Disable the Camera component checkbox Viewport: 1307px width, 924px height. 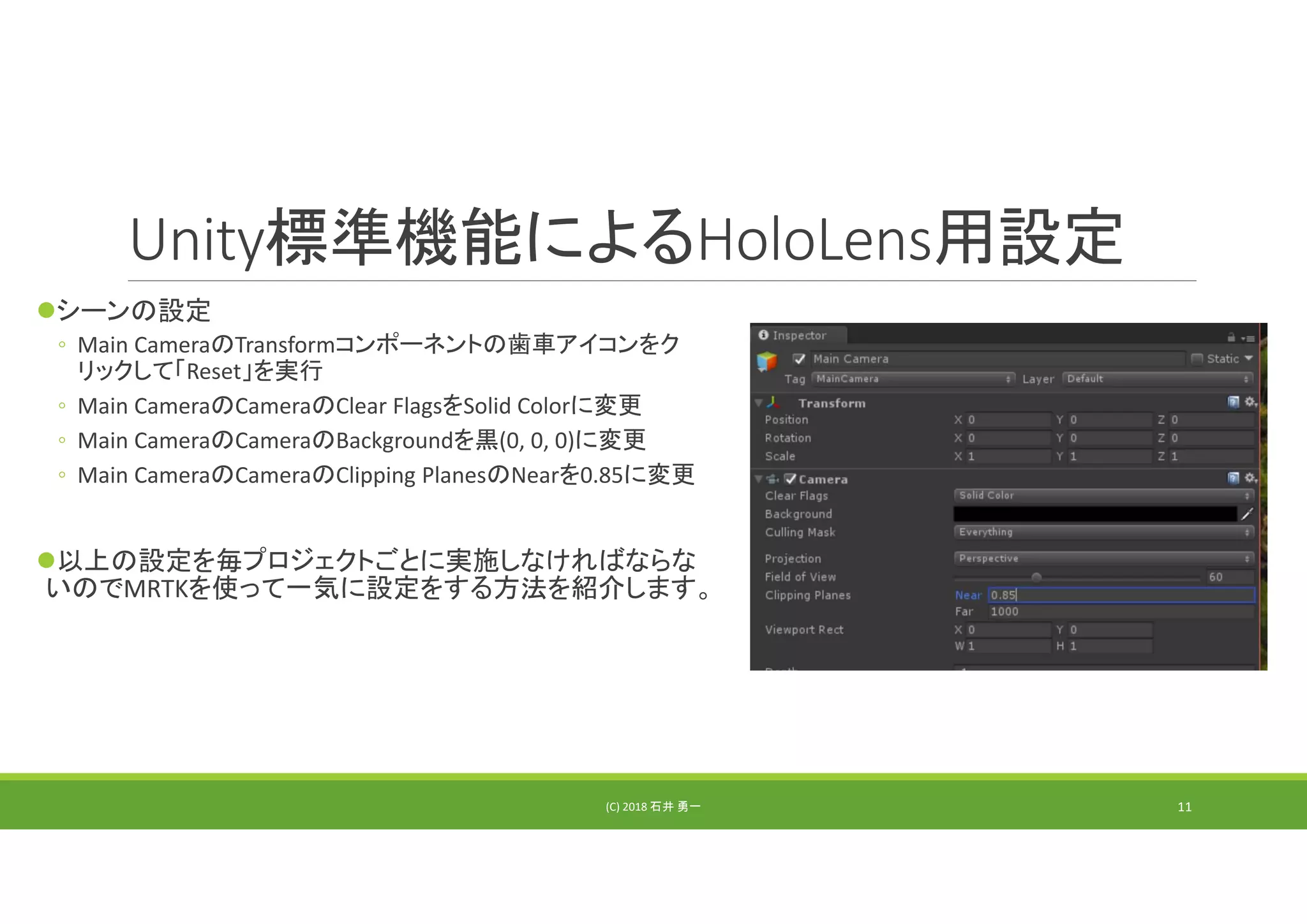(790, 479)
